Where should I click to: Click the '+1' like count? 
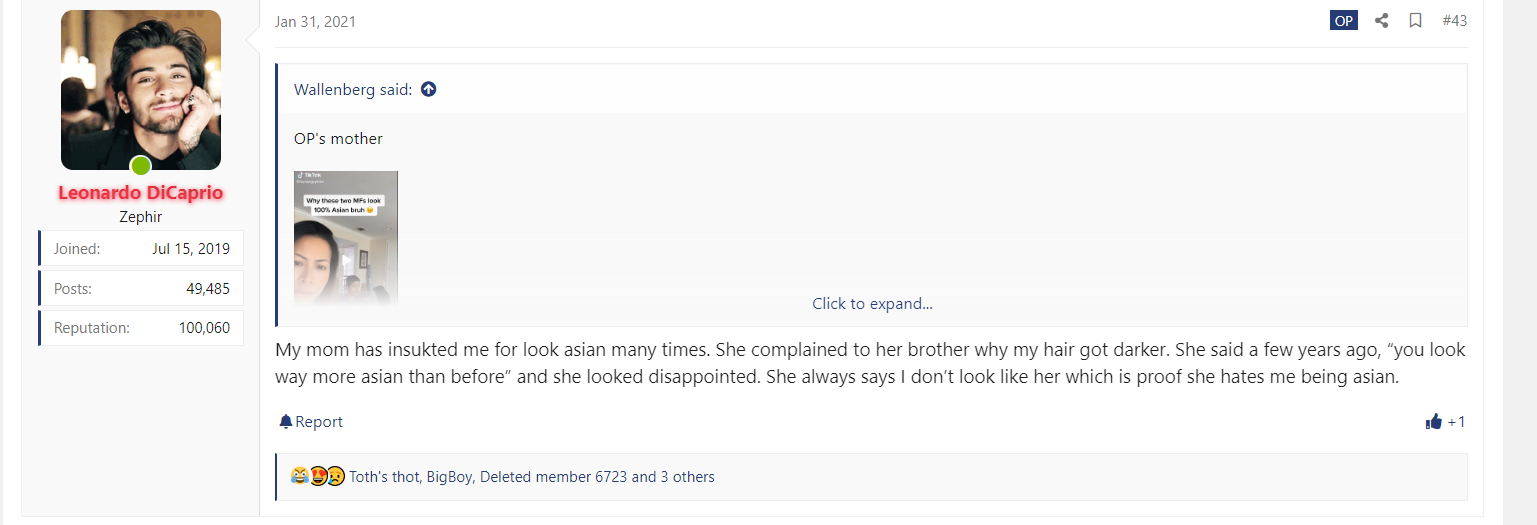click(1456, 422)
